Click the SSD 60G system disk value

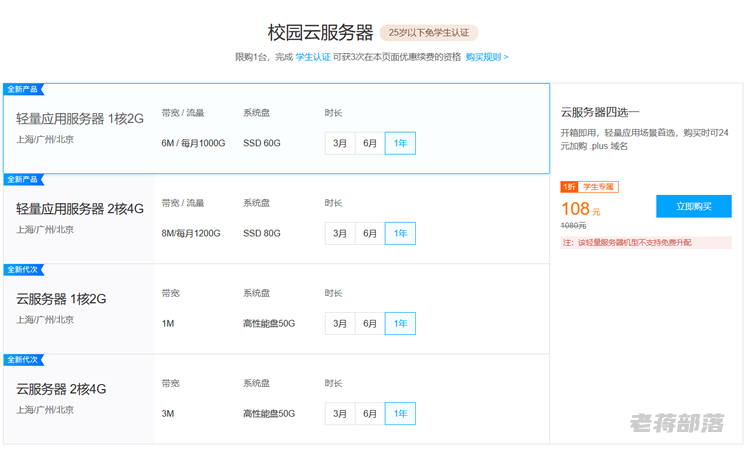262,143
